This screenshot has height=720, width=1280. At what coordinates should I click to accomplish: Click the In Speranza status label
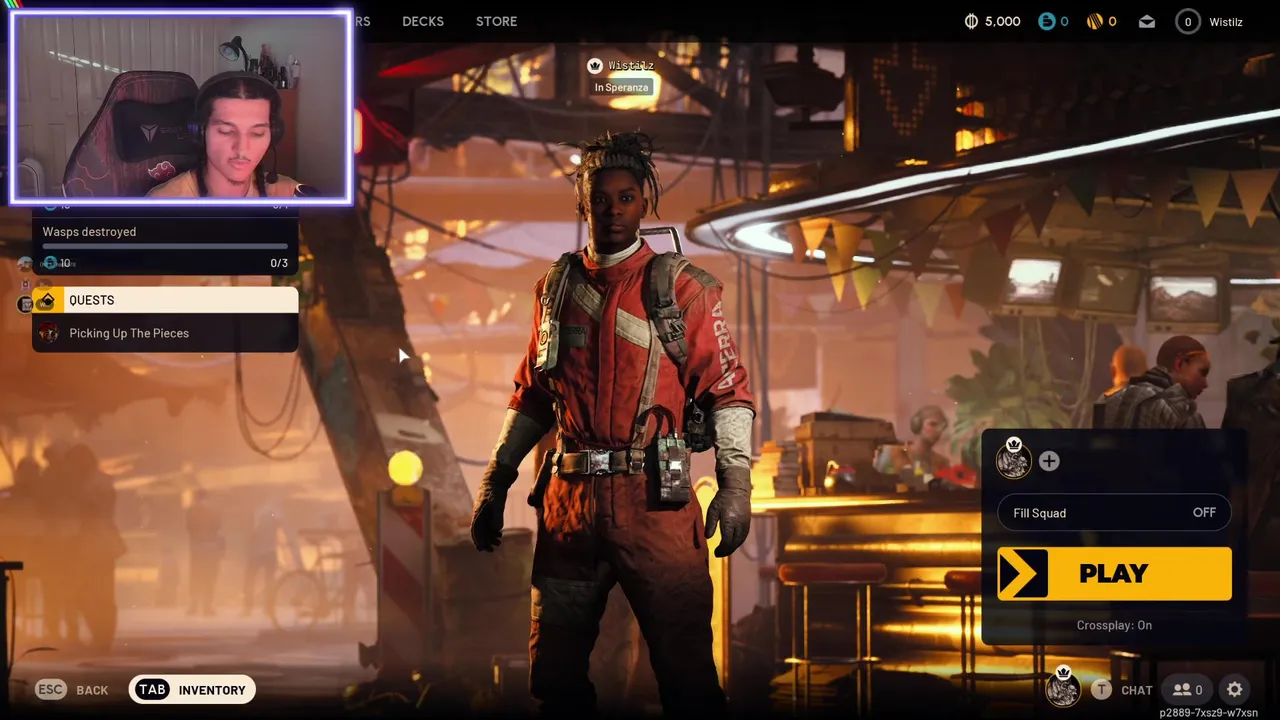(622, 87)
